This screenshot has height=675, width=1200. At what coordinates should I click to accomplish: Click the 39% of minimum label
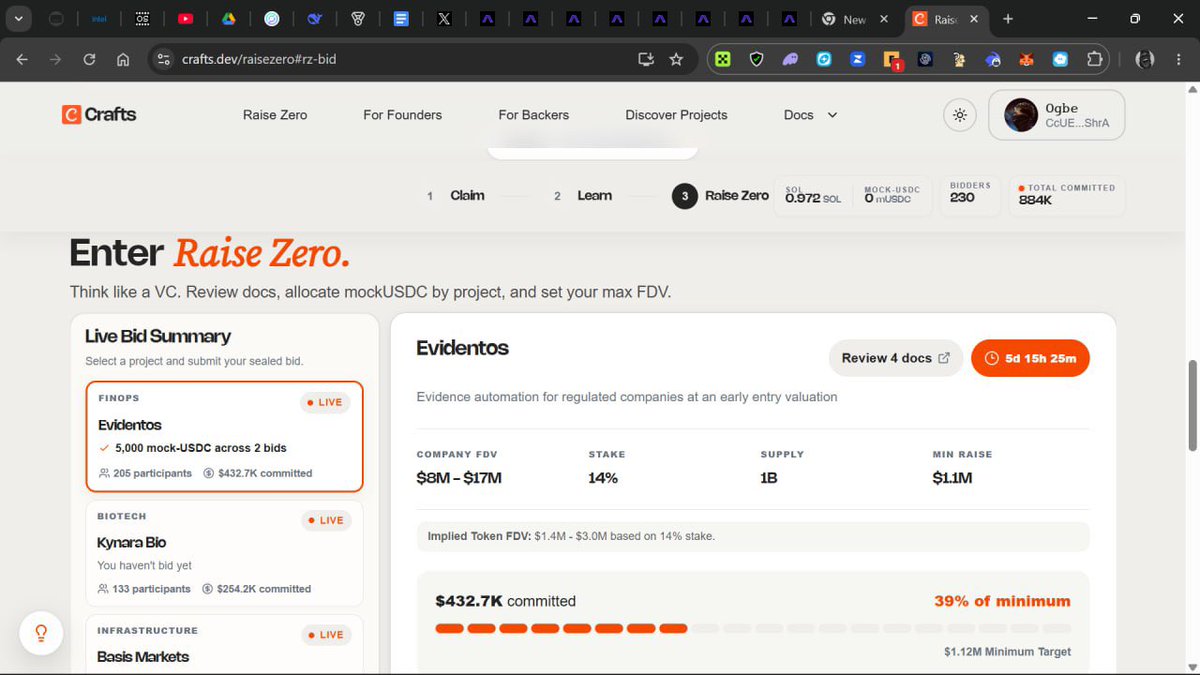point(1002,601)
